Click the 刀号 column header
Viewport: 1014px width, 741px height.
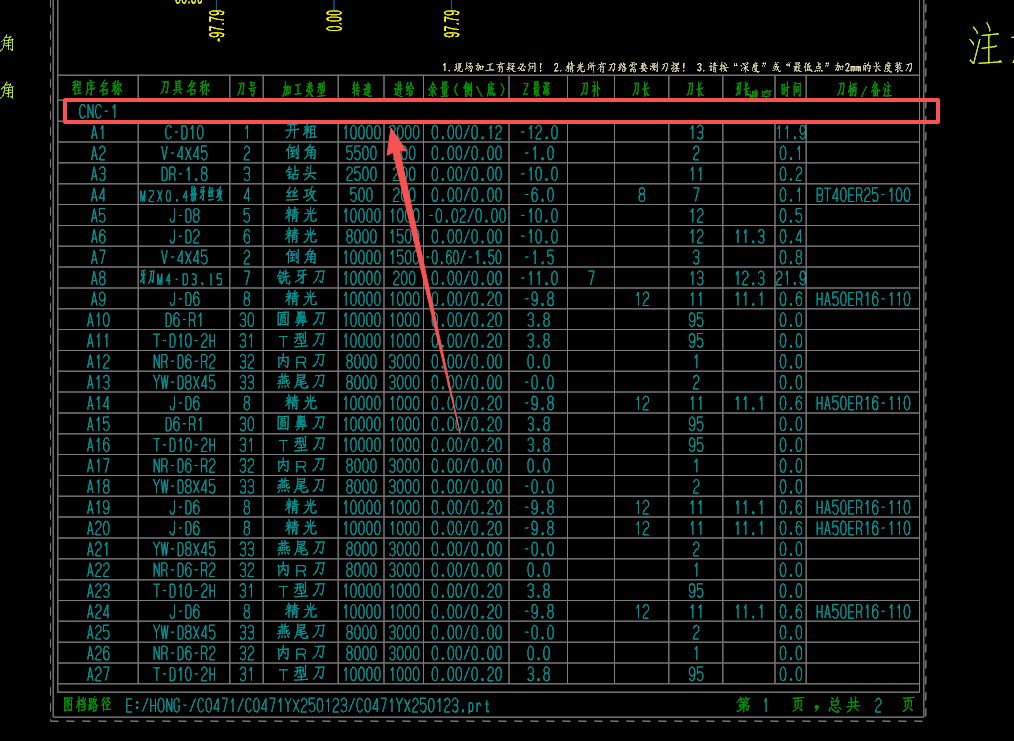pyautogui.click(x=246, y=89)
